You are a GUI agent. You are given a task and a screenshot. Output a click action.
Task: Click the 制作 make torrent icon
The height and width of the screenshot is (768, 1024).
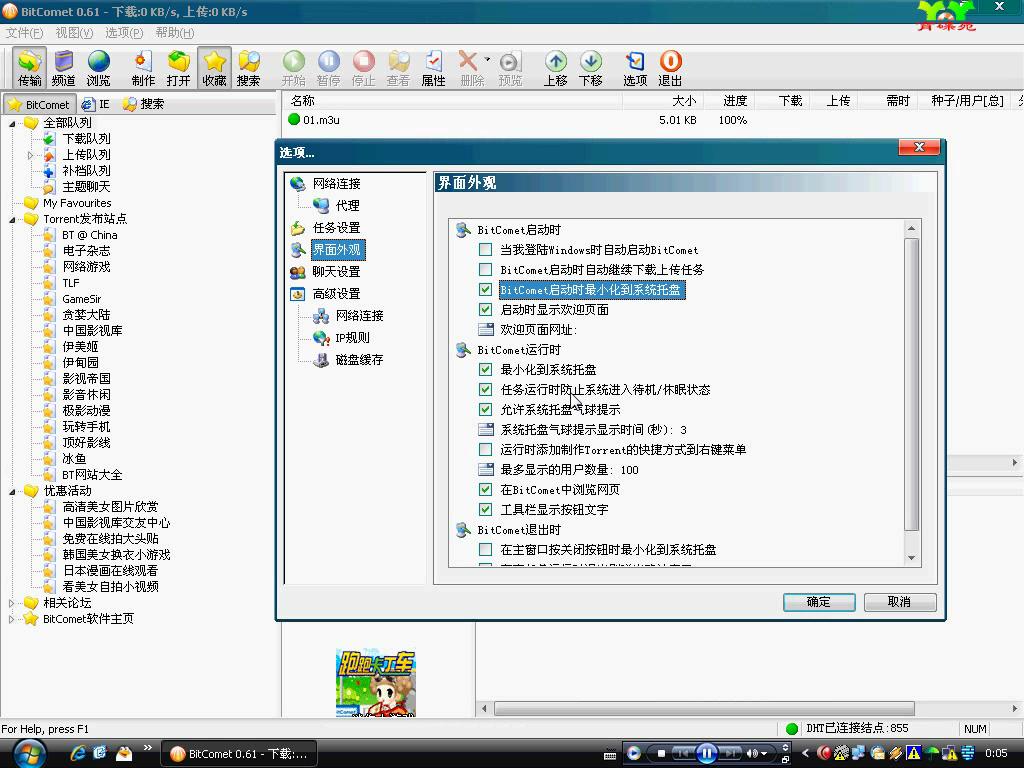(143, 68)
